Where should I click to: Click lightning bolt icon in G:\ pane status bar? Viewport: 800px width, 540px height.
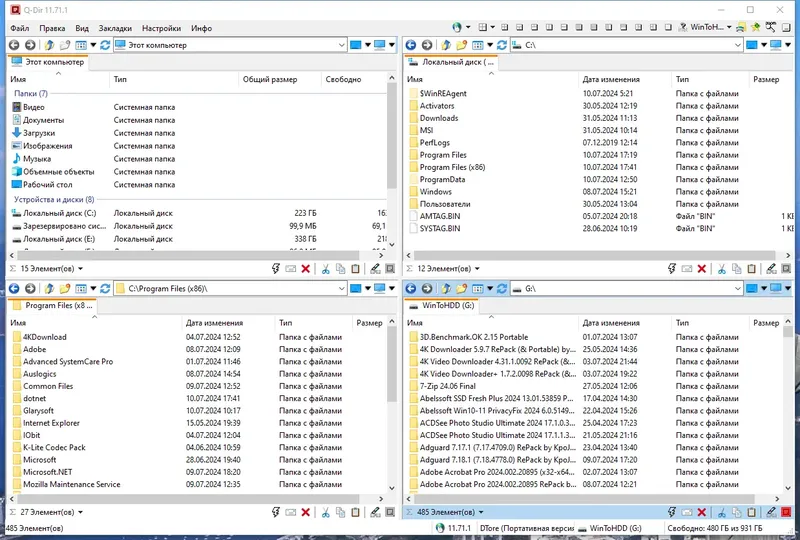[672, 512]
